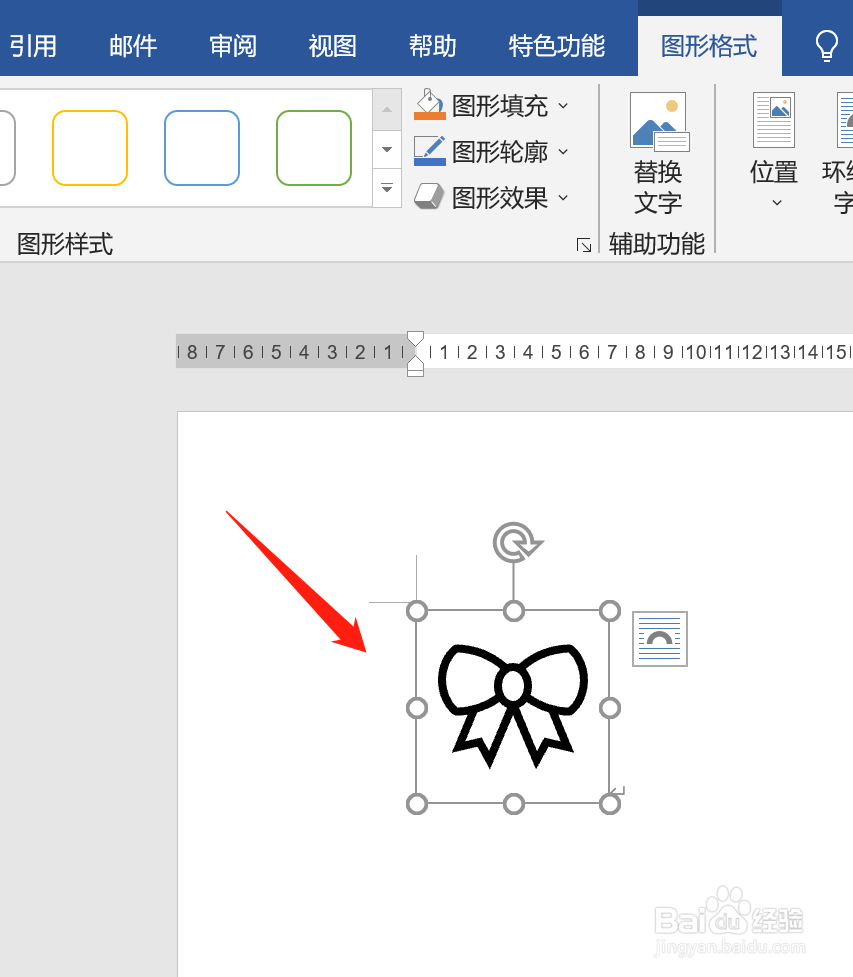Viewport: 853px width, 977px height.
Task: Apply the yellow outline shape style
Action: [90, 148]
